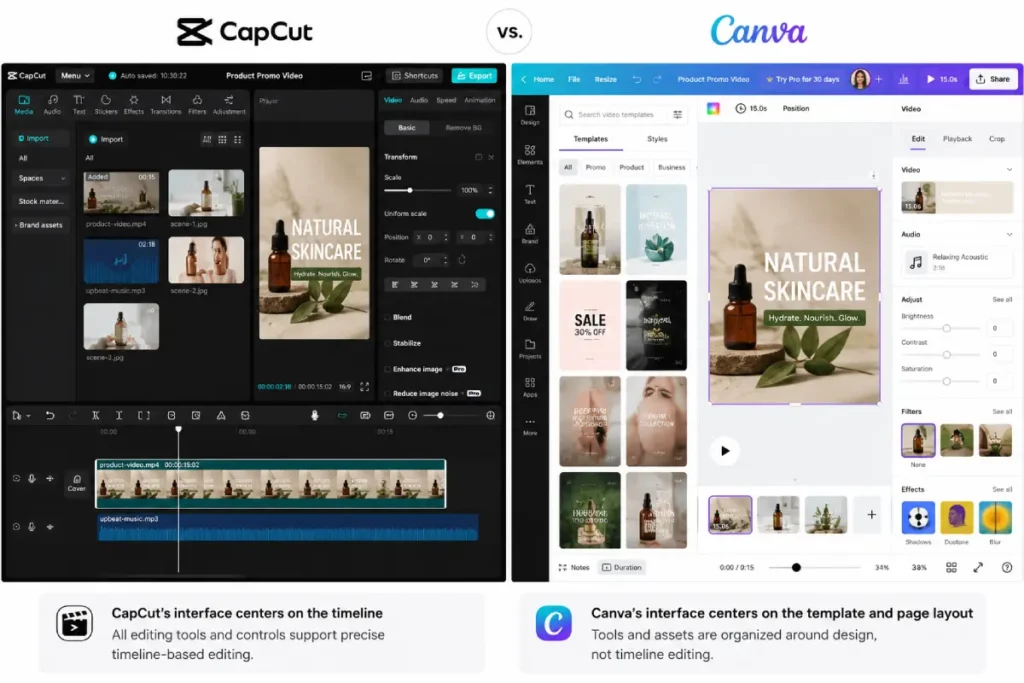Open Canva Brand sidebar panel
Screen dimensions: 1024x683
[x=530, y=233]
